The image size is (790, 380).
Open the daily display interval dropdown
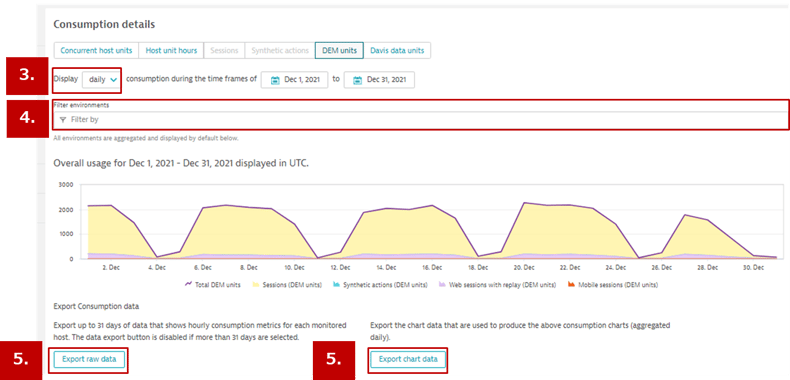click(102, 80)
